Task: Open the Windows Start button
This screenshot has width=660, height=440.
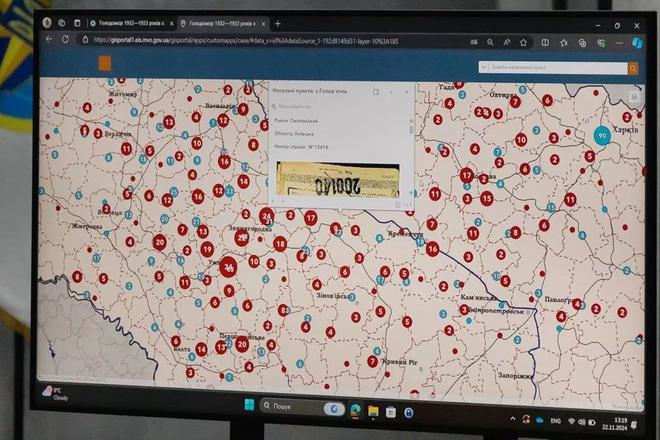Action: pos(249,405)
